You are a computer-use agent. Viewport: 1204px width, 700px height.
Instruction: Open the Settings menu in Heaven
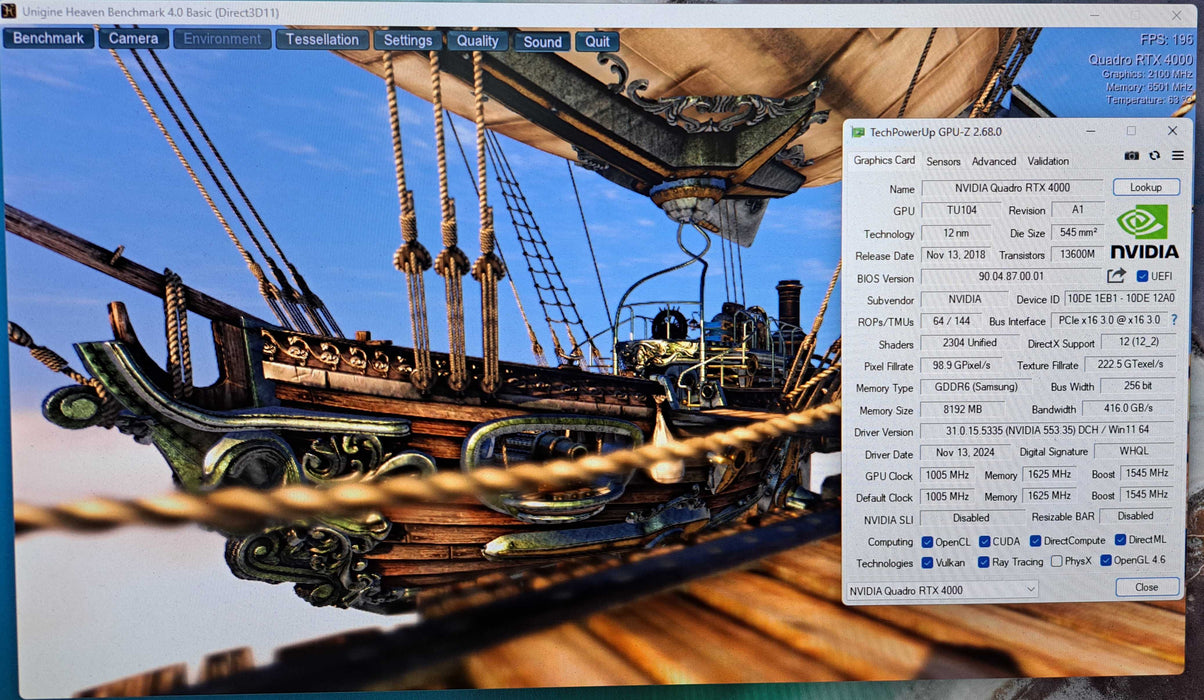click(x=408, y=40)
